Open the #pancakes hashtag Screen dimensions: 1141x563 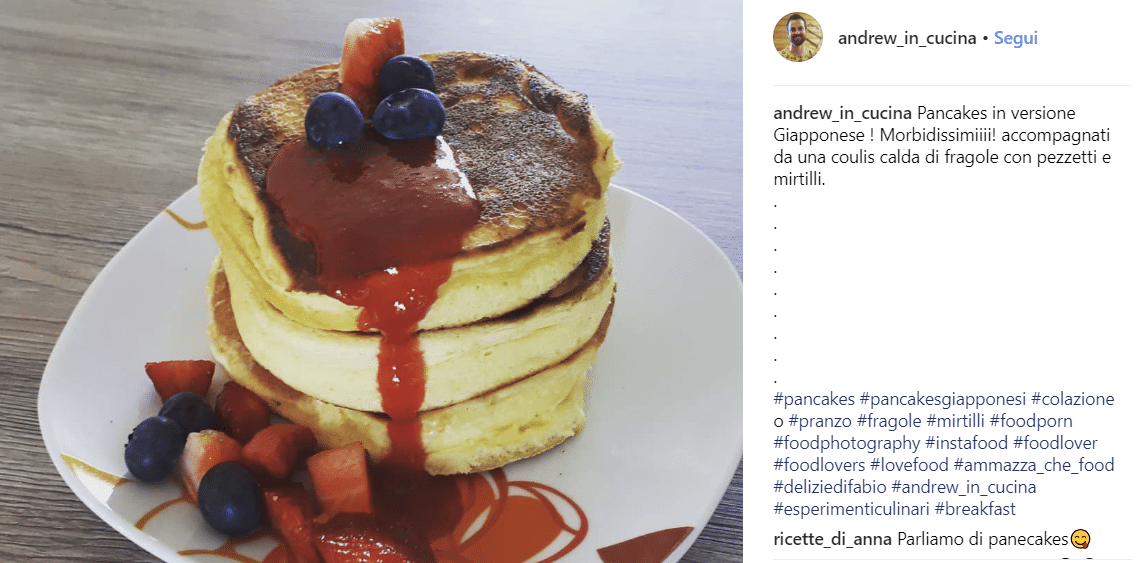click(814, 399)
